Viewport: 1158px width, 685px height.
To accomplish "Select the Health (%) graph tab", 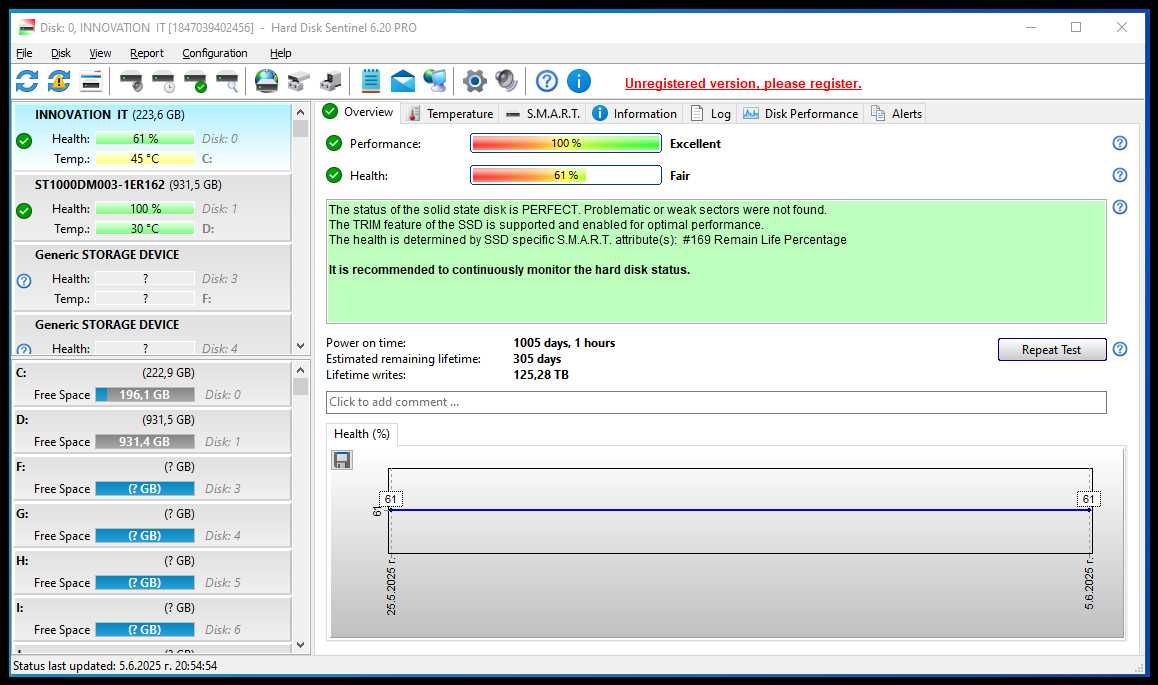I will click(x=362, y=434).
